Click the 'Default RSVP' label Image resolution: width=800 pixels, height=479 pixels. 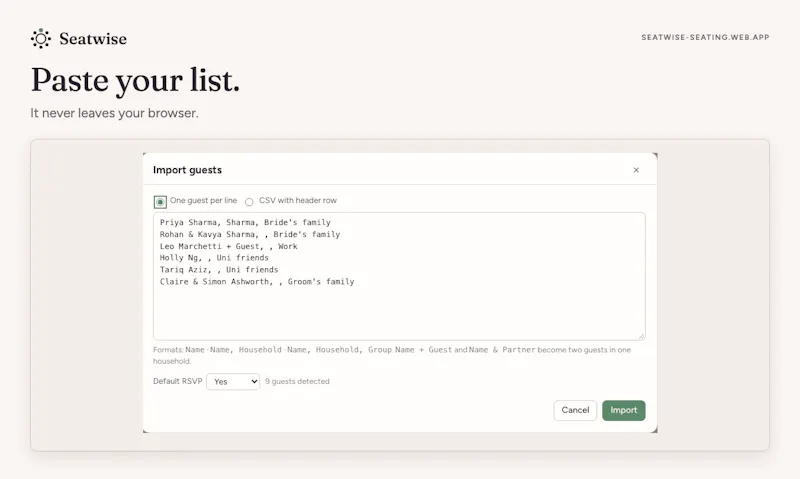tap(178, 381)
